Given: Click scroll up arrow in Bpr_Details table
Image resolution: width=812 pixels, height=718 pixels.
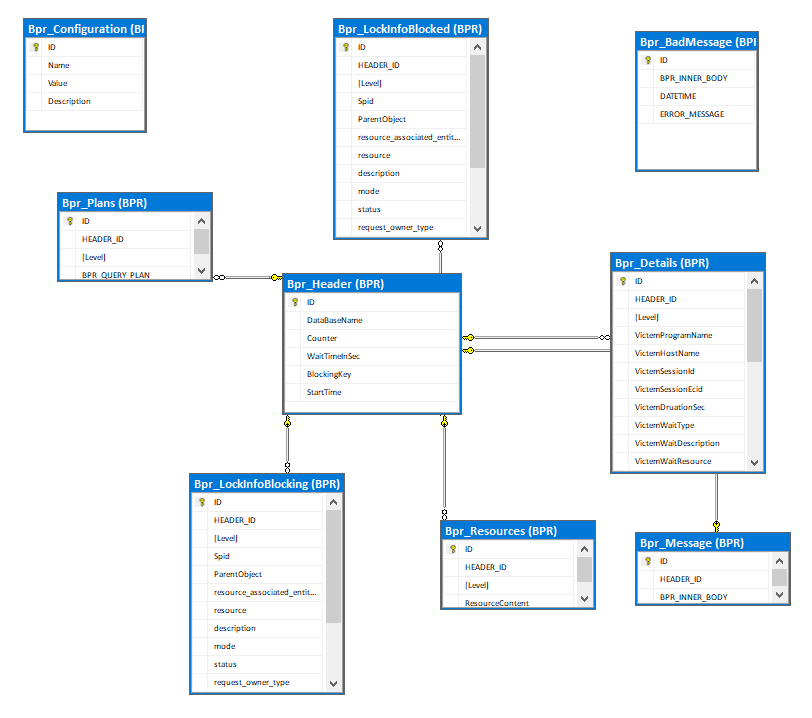Looking at the screenshot, I should tap(755, 281).
